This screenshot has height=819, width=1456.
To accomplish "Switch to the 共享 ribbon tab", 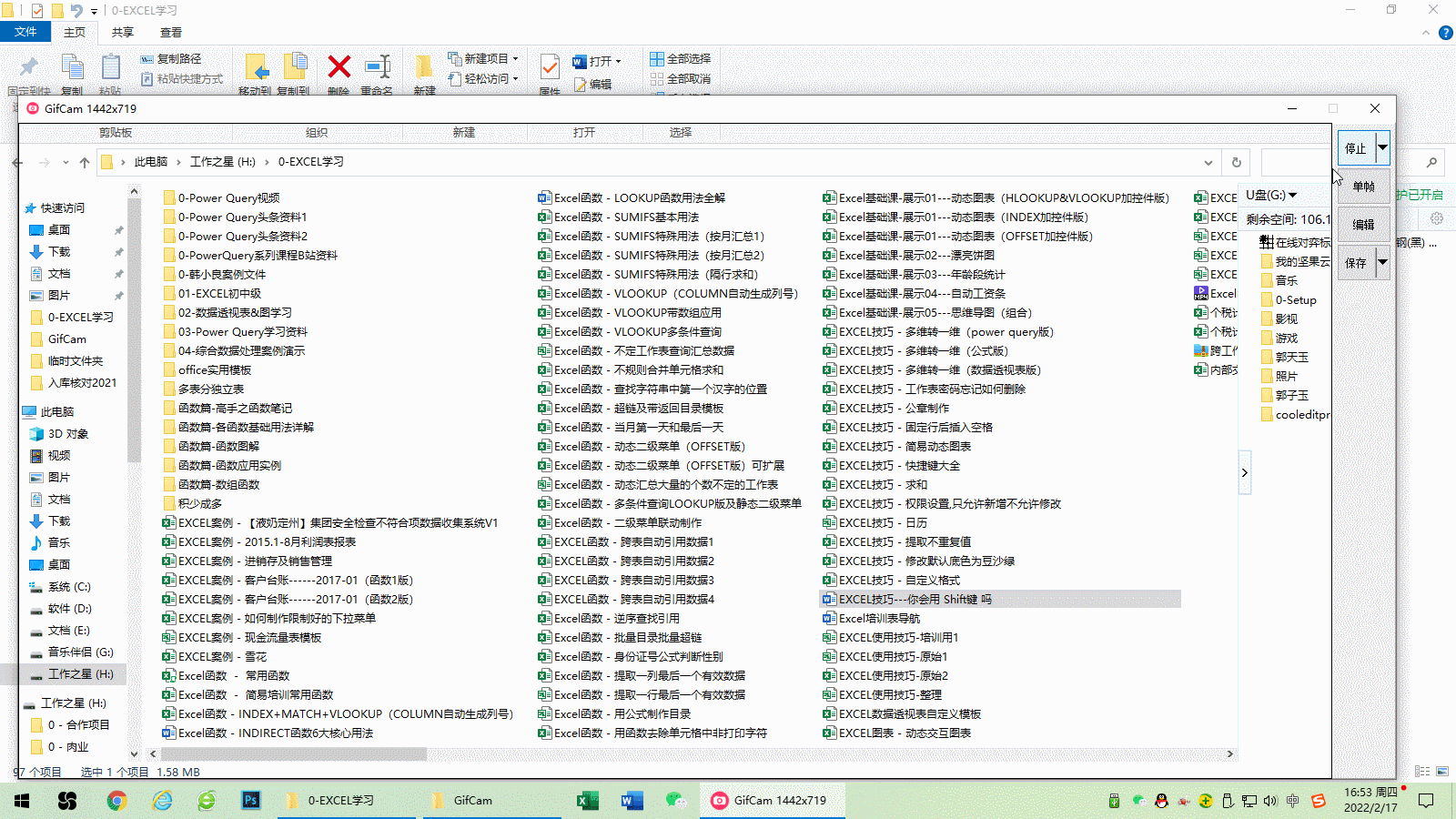I will tap(123, 33).
